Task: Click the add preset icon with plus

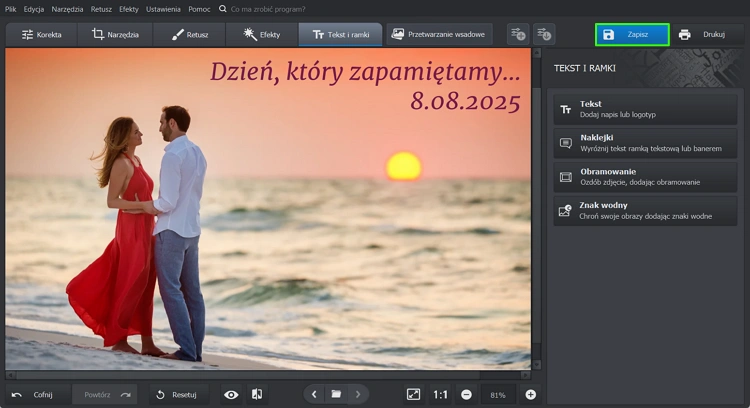Action: coord(518,34)
